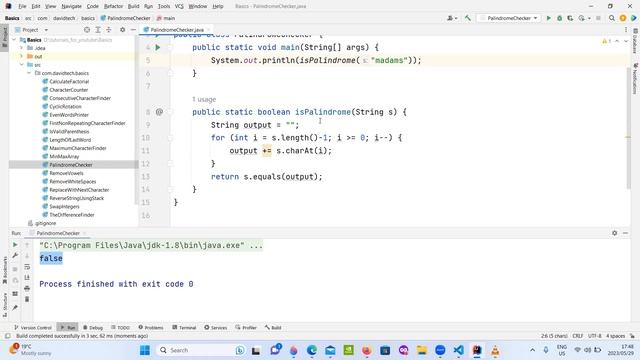This screenshot has height=360, width=640.
Task: Open the Refactor menu
Action: 113,6
